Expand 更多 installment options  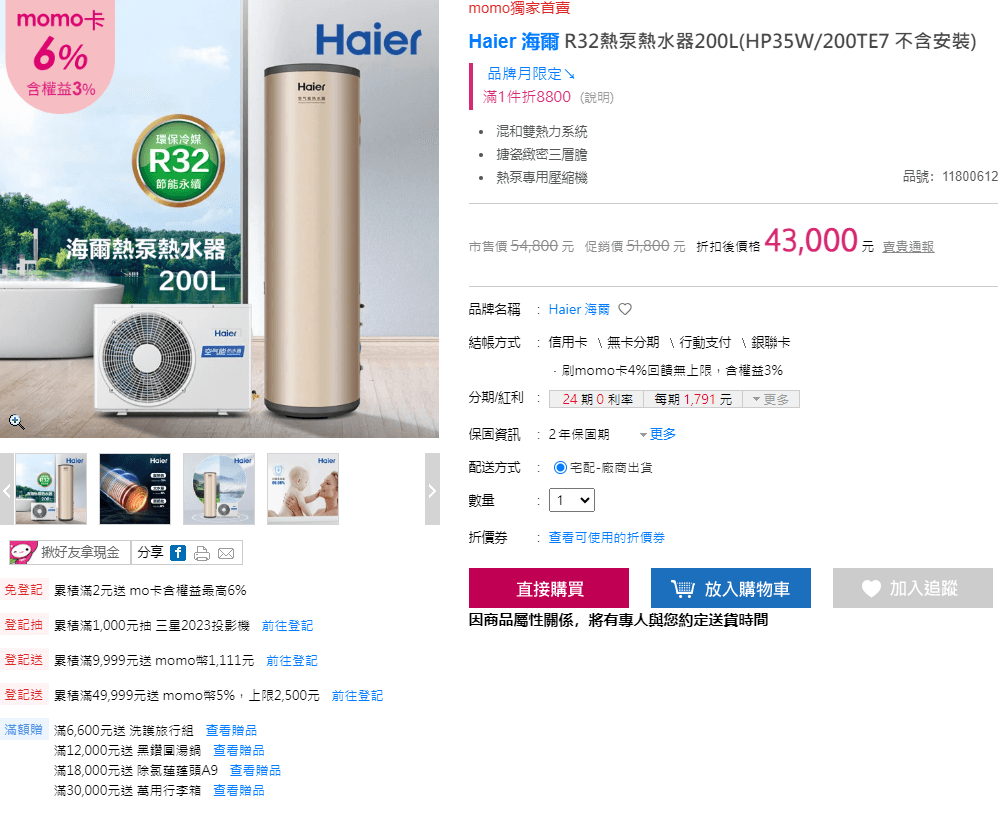coord(771,399)
